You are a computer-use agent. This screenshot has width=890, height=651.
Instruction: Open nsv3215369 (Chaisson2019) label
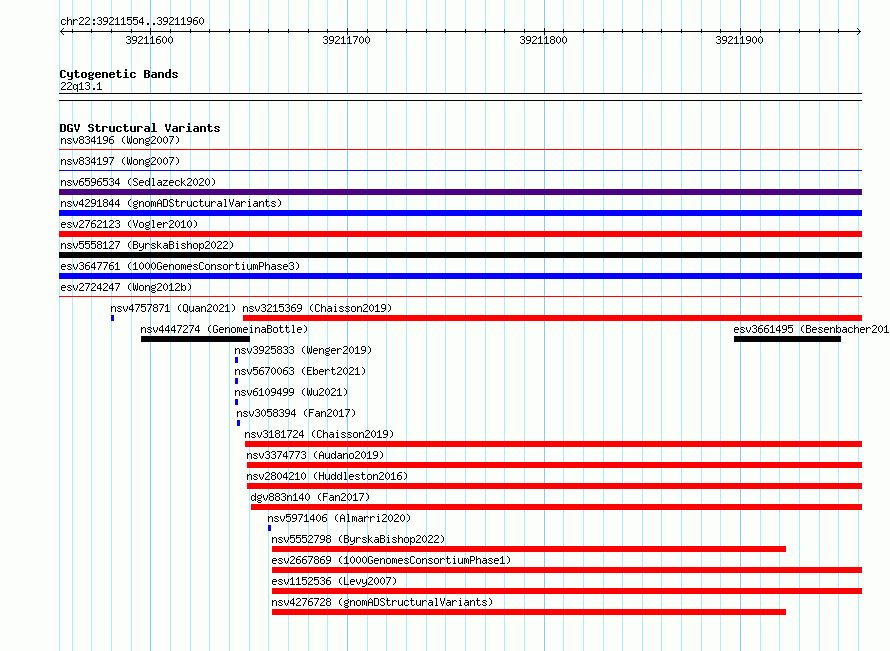tap(317, 308)
